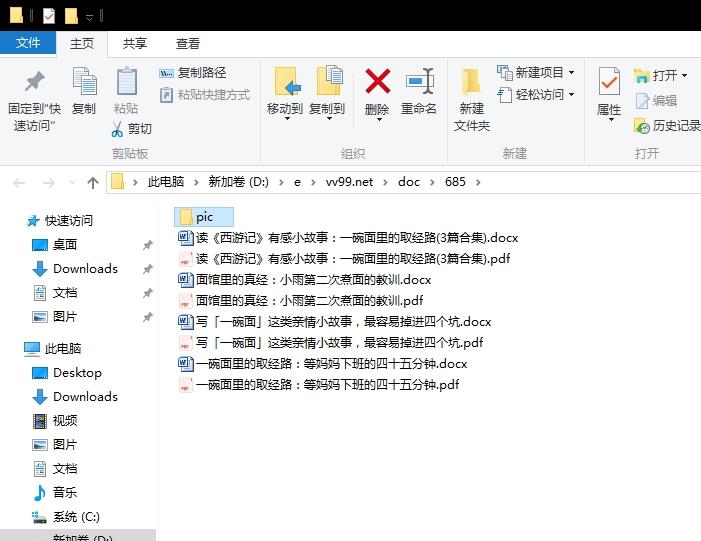Expand the chevron after 685 in path
Image resolution: width=701 pixels, height=541 pixels.
click(x=478, y=182)
